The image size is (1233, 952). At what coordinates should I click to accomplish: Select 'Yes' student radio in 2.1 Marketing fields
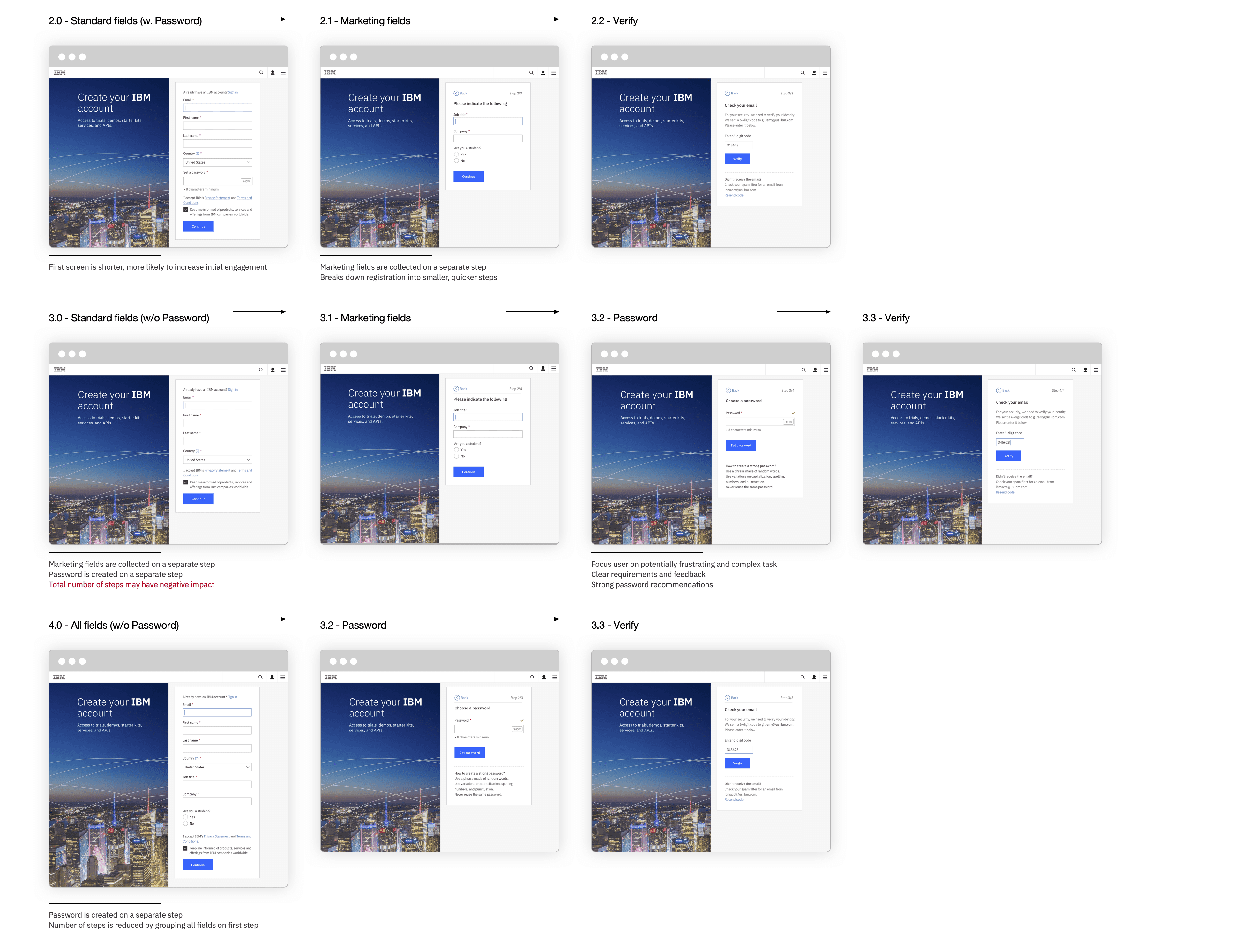point(456,154)
